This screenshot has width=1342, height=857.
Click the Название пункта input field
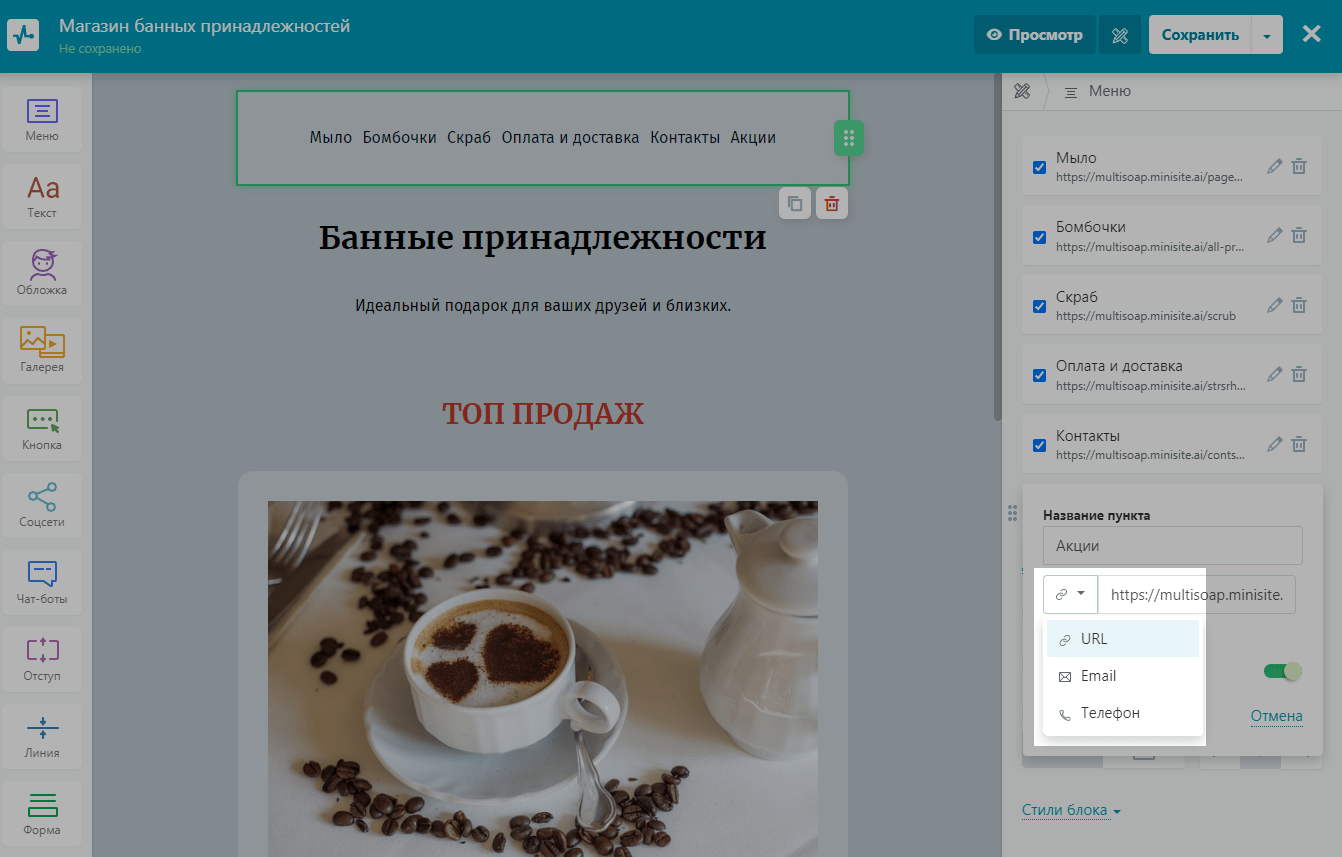(1172, 546)
